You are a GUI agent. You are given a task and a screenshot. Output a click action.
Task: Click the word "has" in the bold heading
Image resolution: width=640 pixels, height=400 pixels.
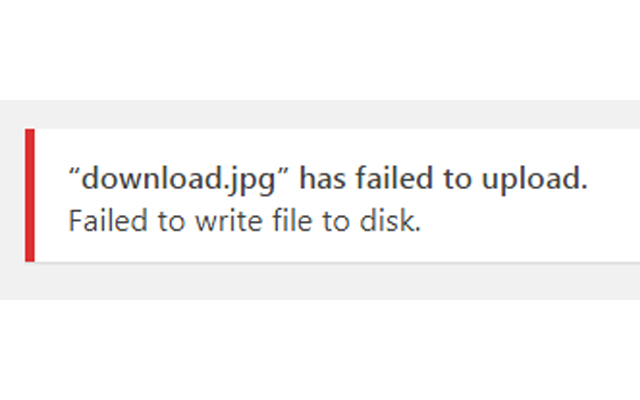[x=321, y=180]
